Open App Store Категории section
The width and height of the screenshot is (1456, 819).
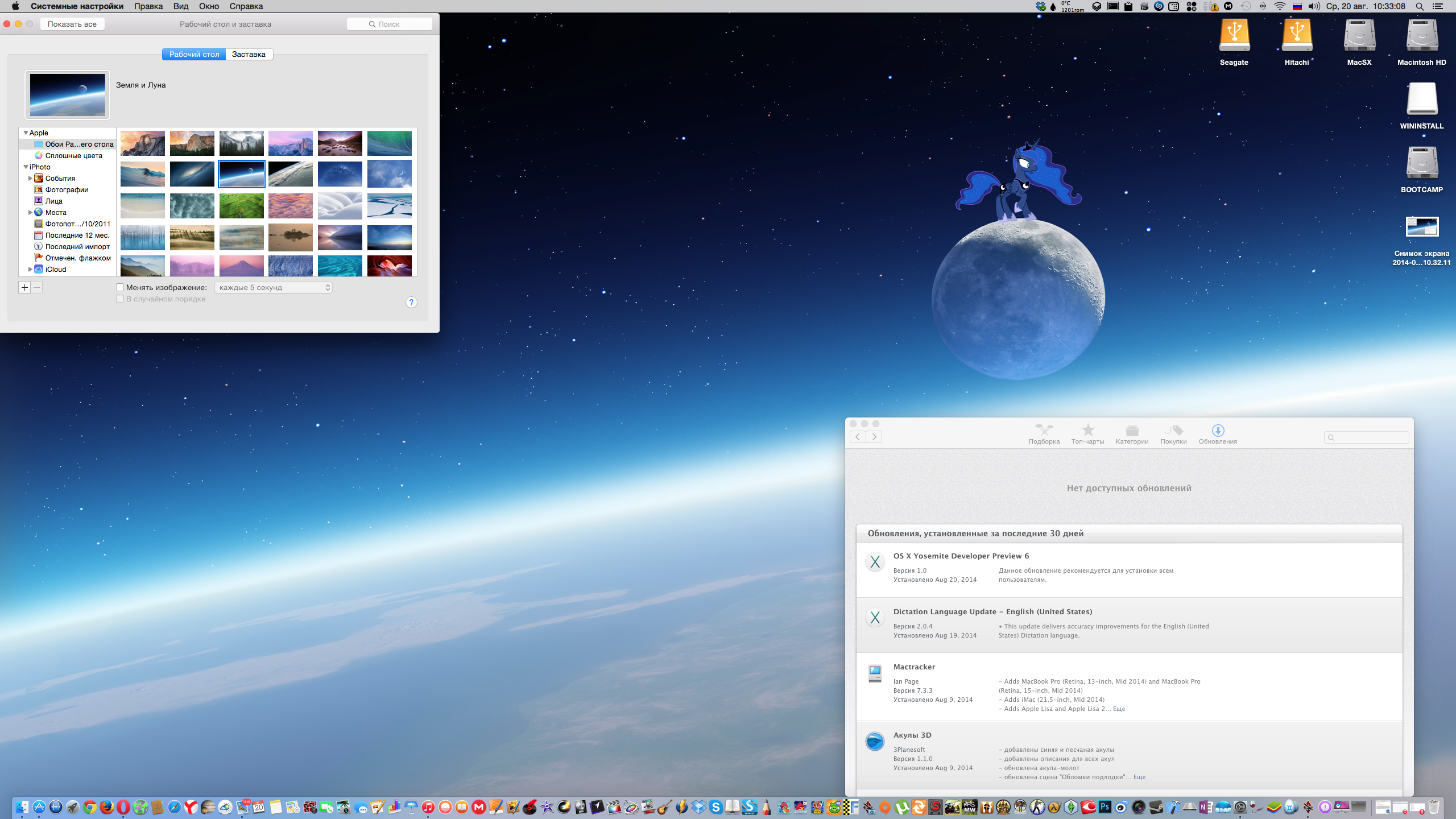click(x=1132, y=433)
